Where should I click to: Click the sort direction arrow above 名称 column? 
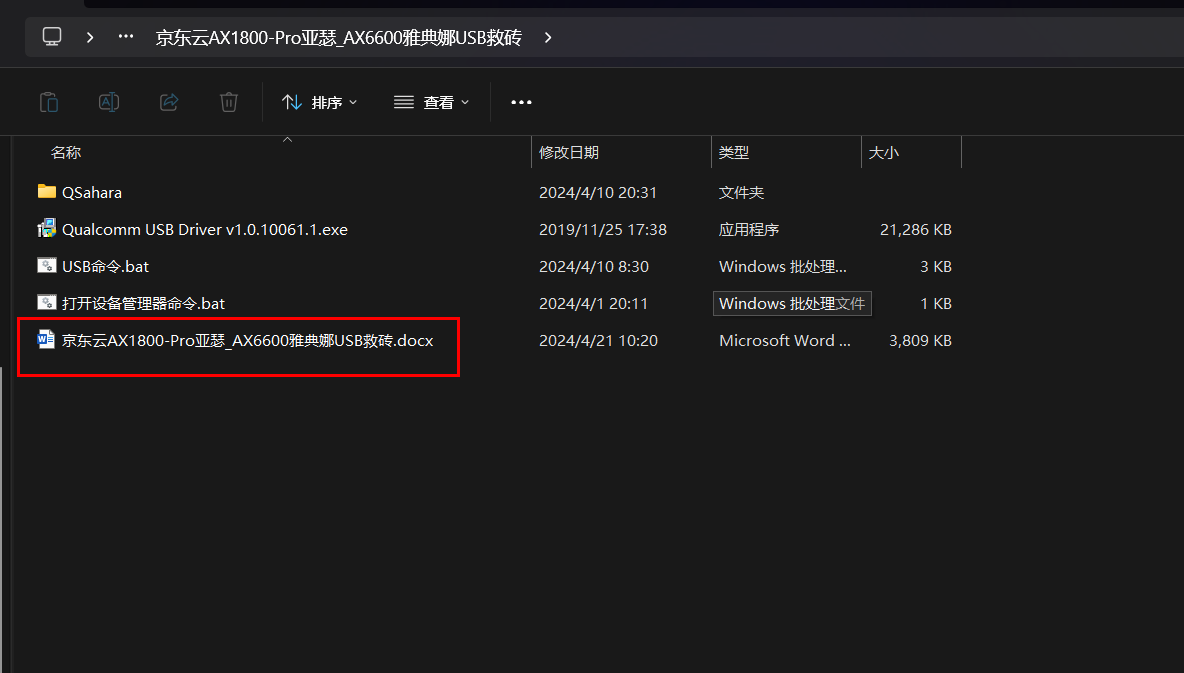287,140
